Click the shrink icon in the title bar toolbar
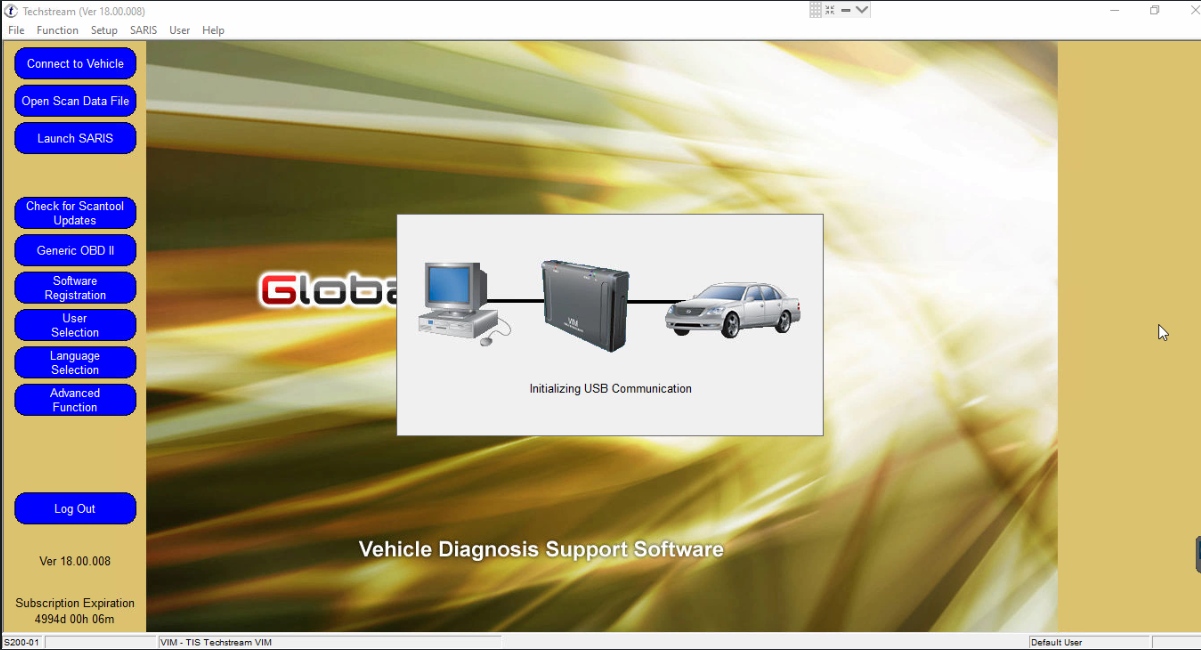 coord(828,9)
